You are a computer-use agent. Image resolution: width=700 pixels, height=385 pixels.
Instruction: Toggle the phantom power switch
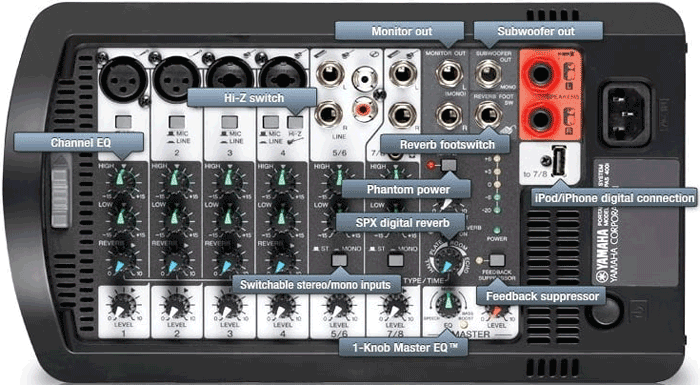pos(449,165)
